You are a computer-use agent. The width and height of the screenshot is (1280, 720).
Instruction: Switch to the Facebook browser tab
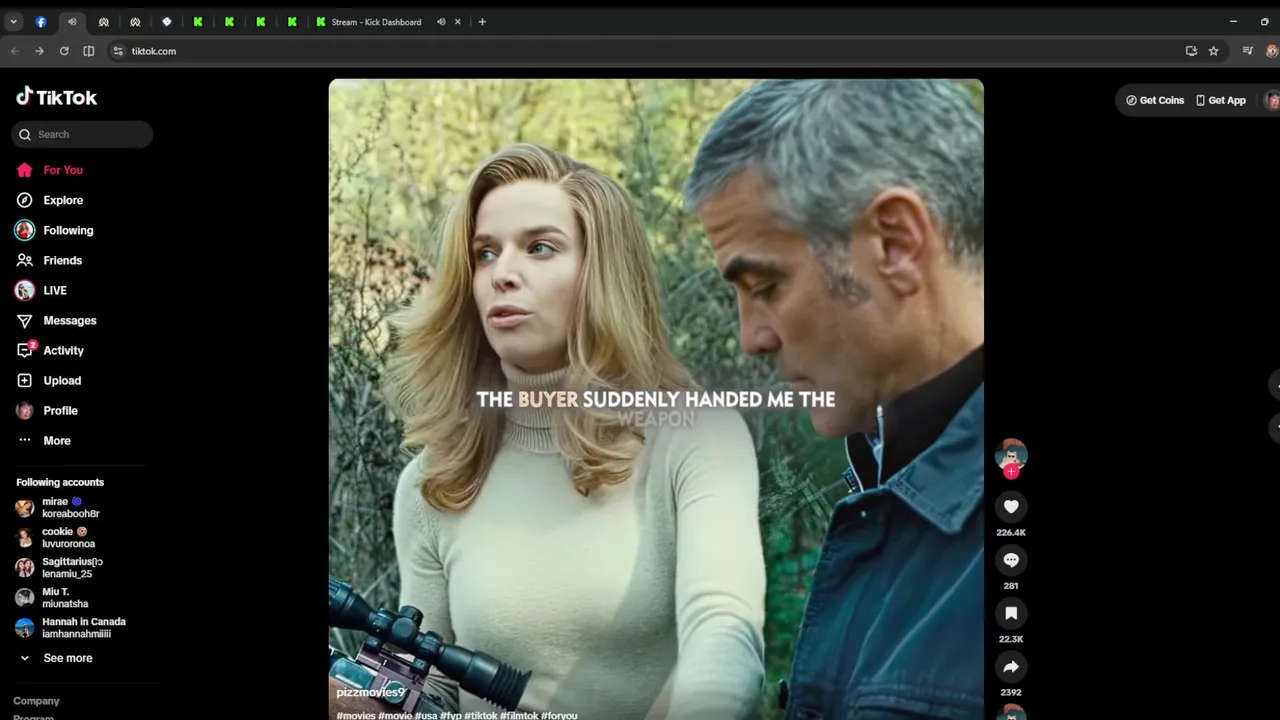tap(41, 22)
